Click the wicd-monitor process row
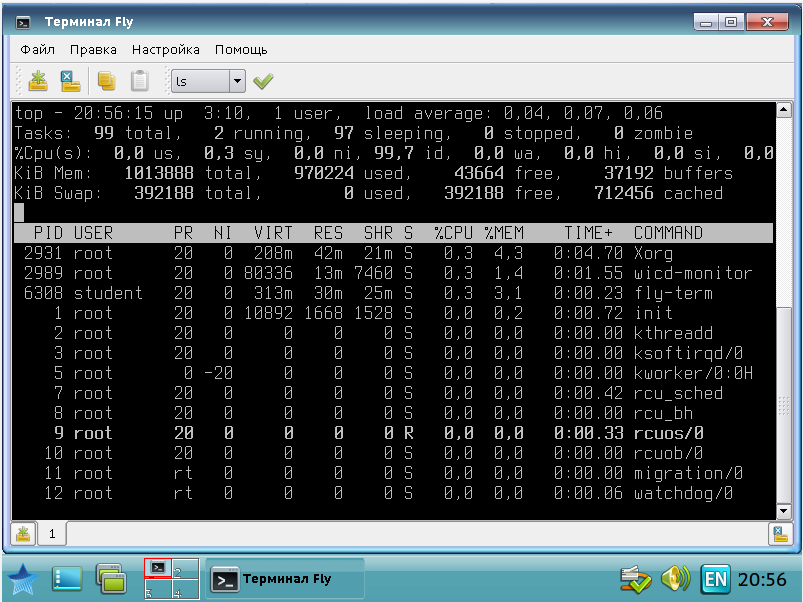This screenshot has height=602, width=803. tap(393, 273)
